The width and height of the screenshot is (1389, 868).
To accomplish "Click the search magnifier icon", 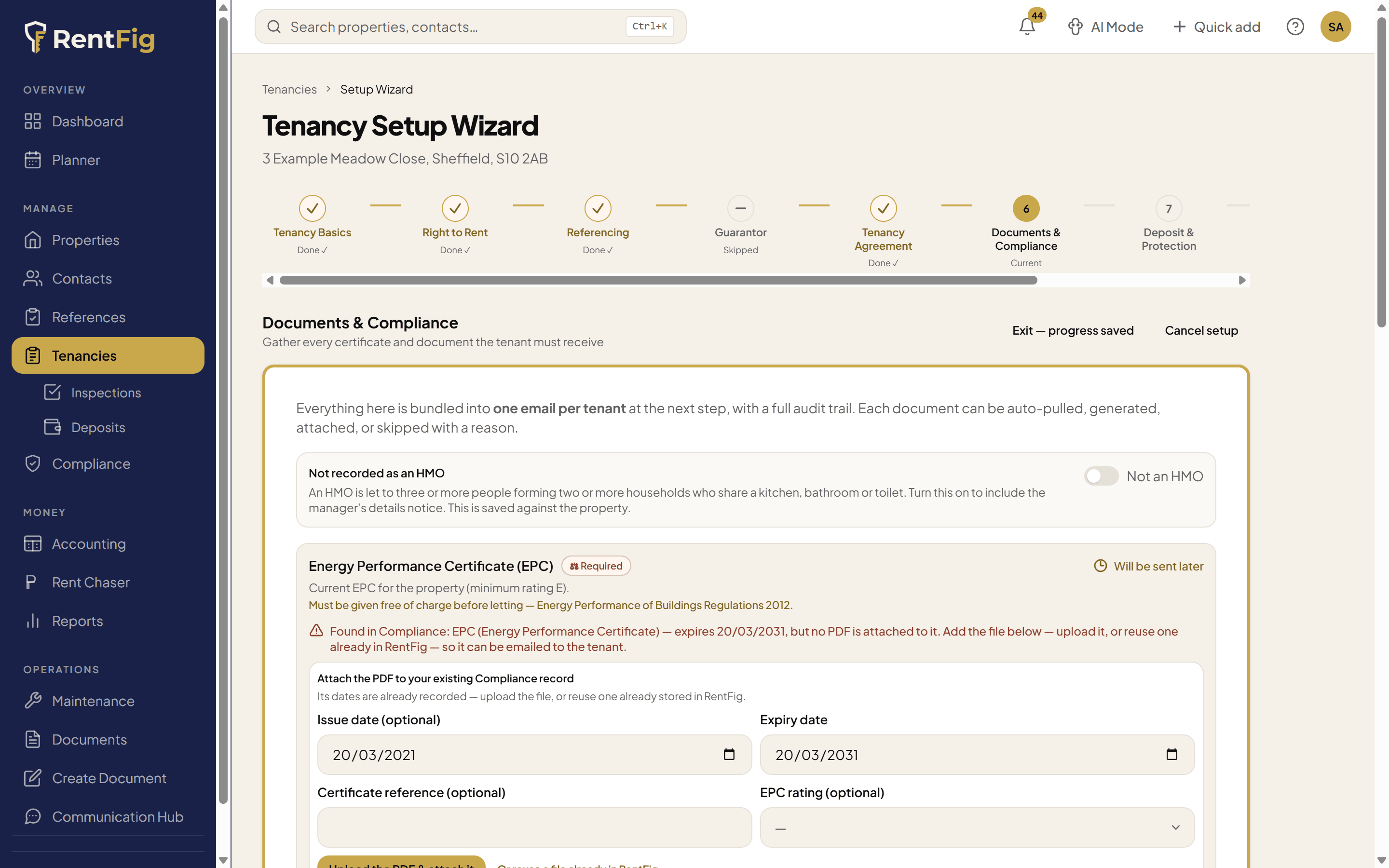I will click(x=274, y=27).
